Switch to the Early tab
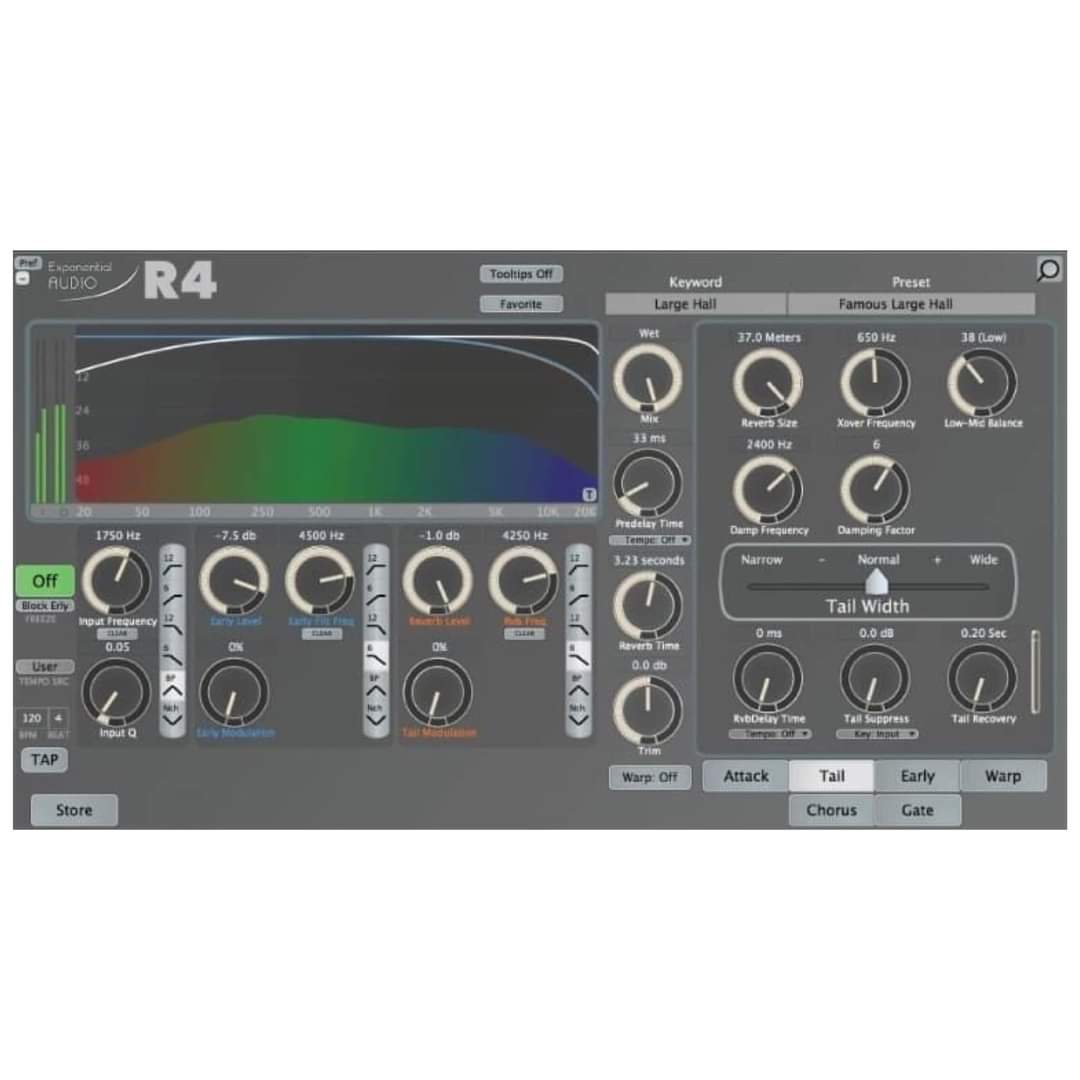1080x1080 pixels. 917,776
